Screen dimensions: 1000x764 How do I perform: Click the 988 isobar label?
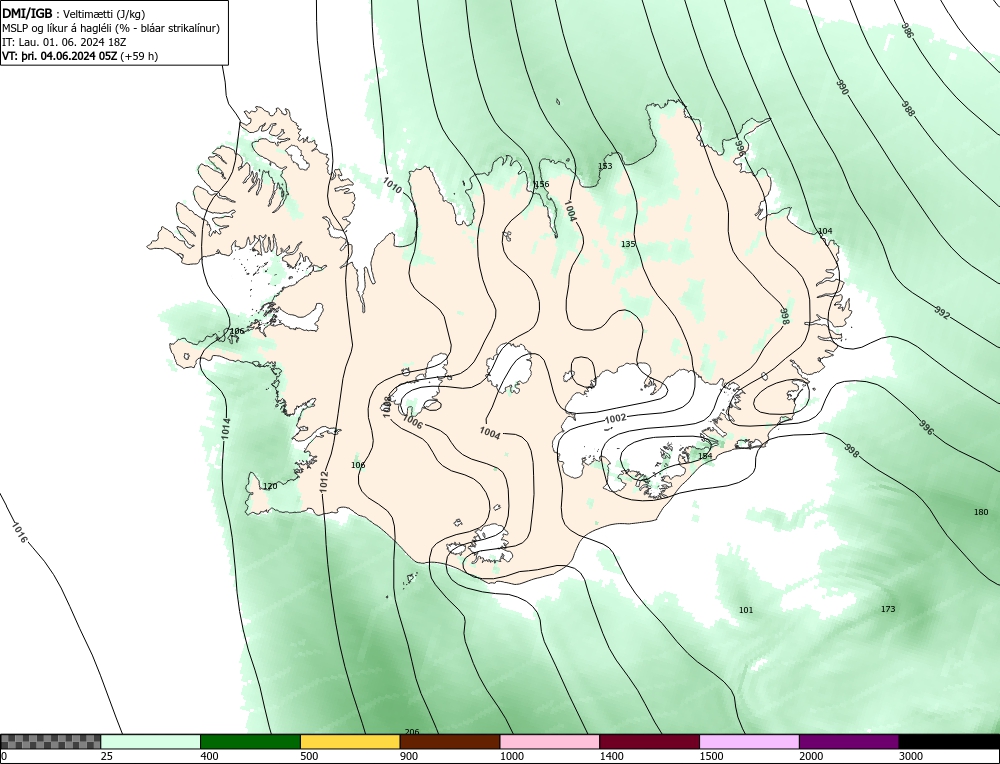point(908,108)
